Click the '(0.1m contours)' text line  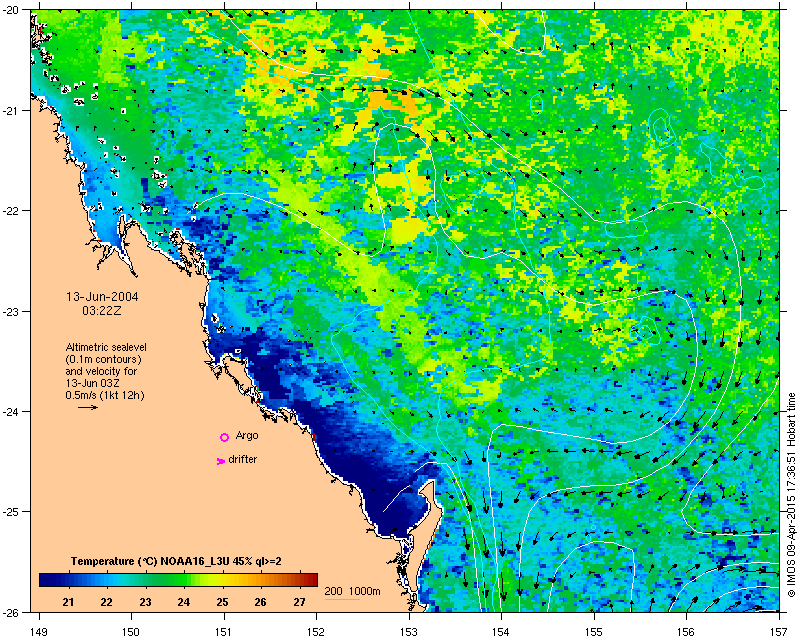(x=104, y=359)
